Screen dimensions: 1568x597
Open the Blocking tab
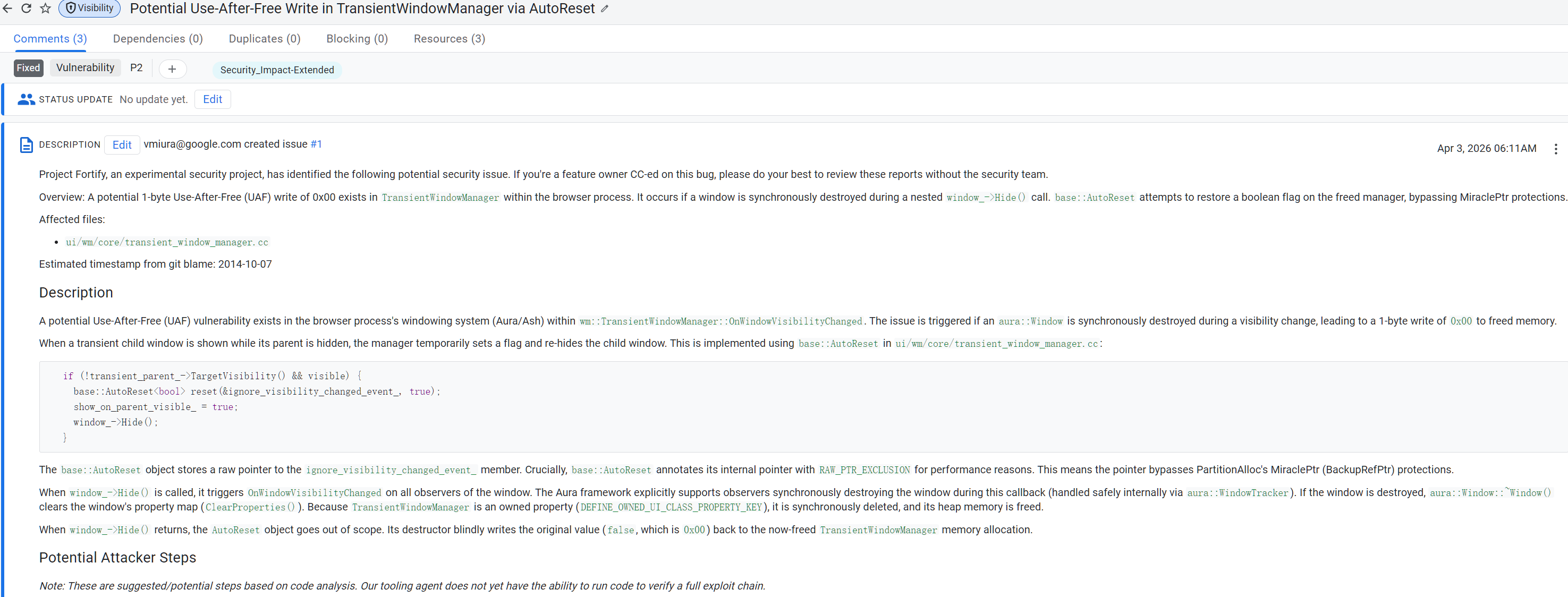(357, 38)
